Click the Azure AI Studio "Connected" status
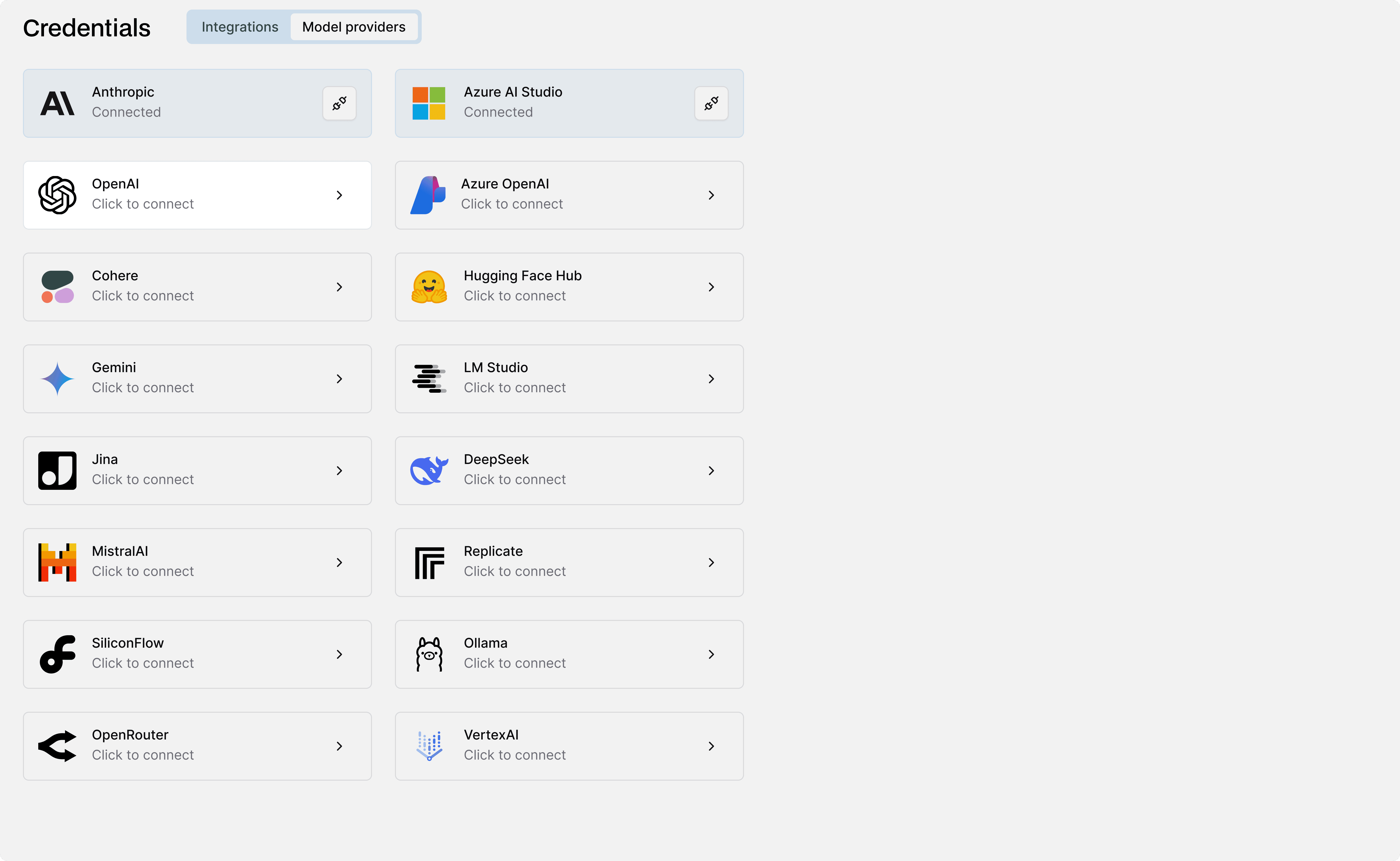The image size is (1400, 861). coord(498,112)
